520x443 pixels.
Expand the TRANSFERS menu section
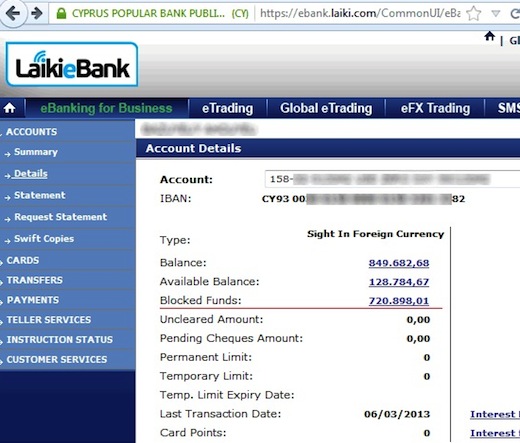pyautogui.click(x=34, y=280)
